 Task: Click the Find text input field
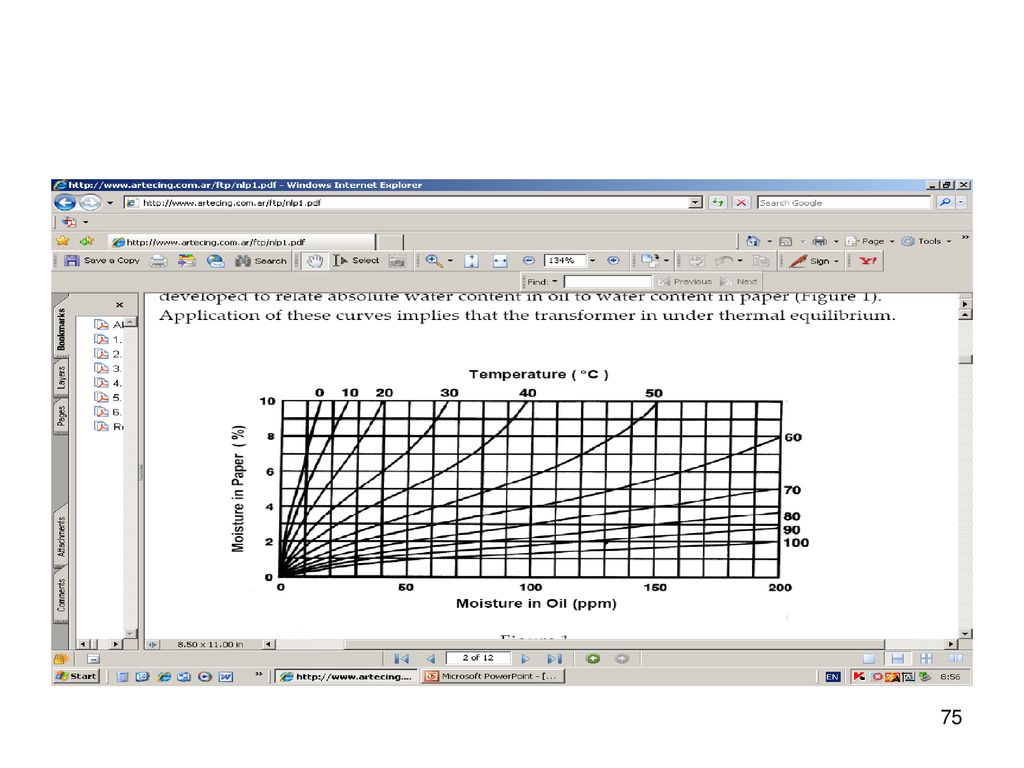click(x=608, y=281)
